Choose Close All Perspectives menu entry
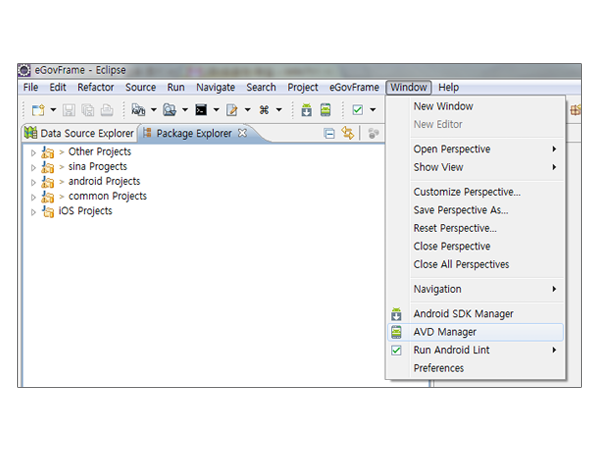Viewport: 600px width, 450px height. (476, 264)
